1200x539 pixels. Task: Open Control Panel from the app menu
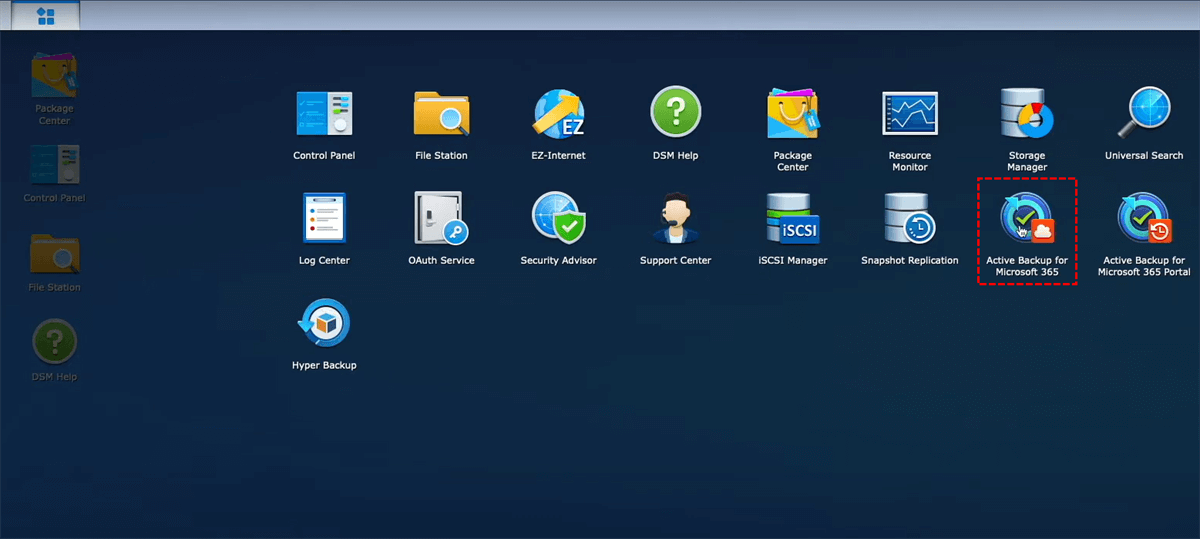point(324,114)
